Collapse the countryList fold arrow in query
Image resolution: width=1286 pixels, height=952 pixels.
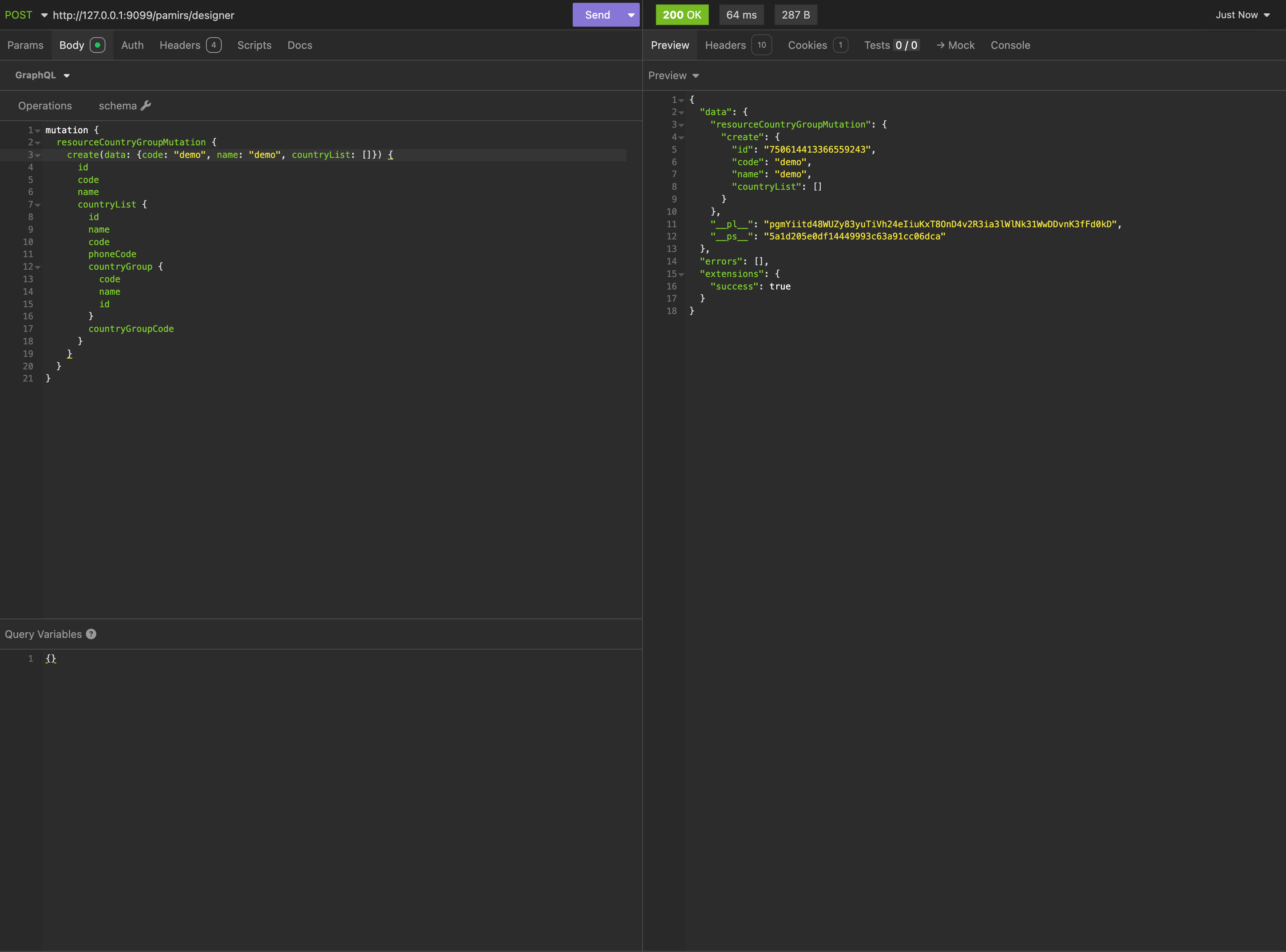[x=38, y=205]
